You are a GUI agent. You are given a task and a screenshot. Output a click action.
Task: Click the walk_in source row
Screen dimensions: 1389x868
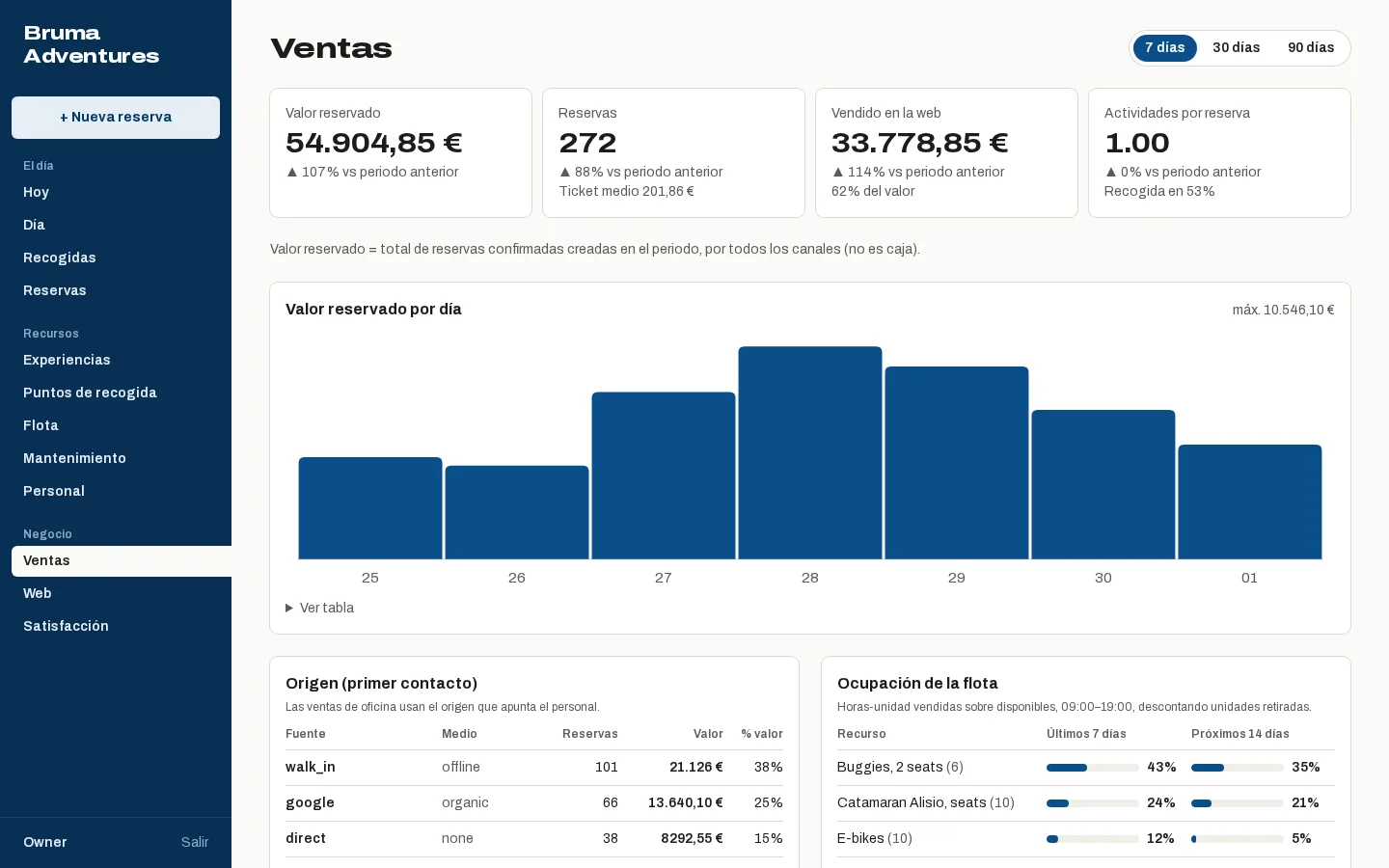(534, 768)
